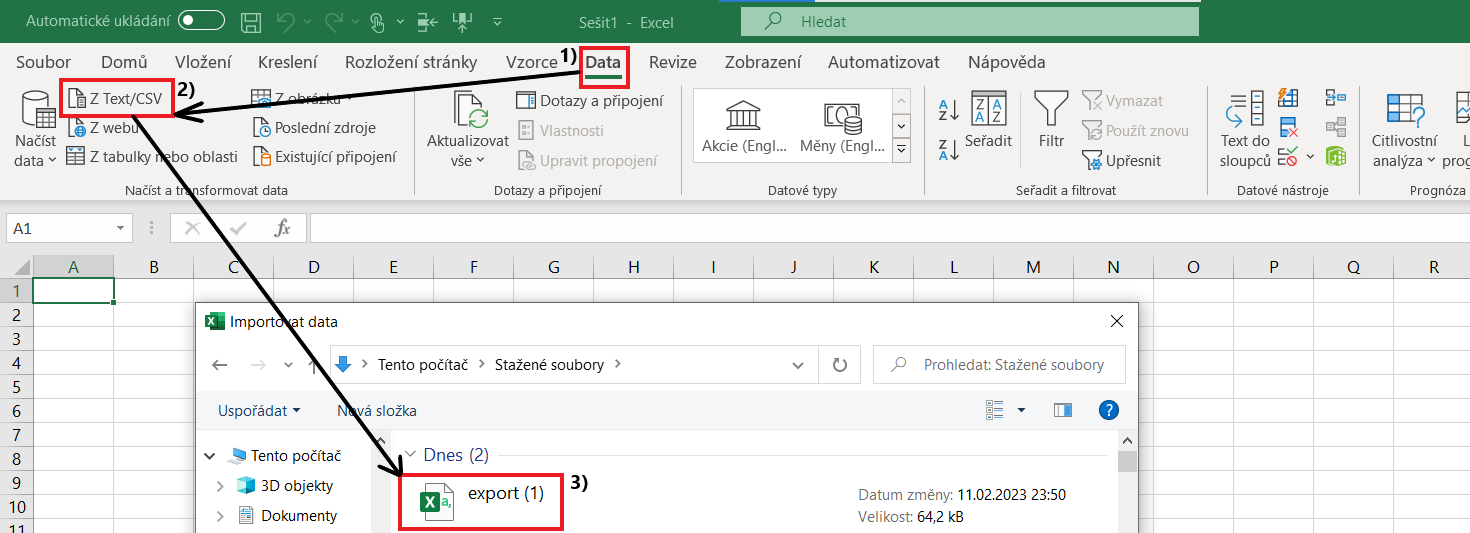Open the Nápověda tab
This screenshot has height=533, width=1470.
(1007, 62)
